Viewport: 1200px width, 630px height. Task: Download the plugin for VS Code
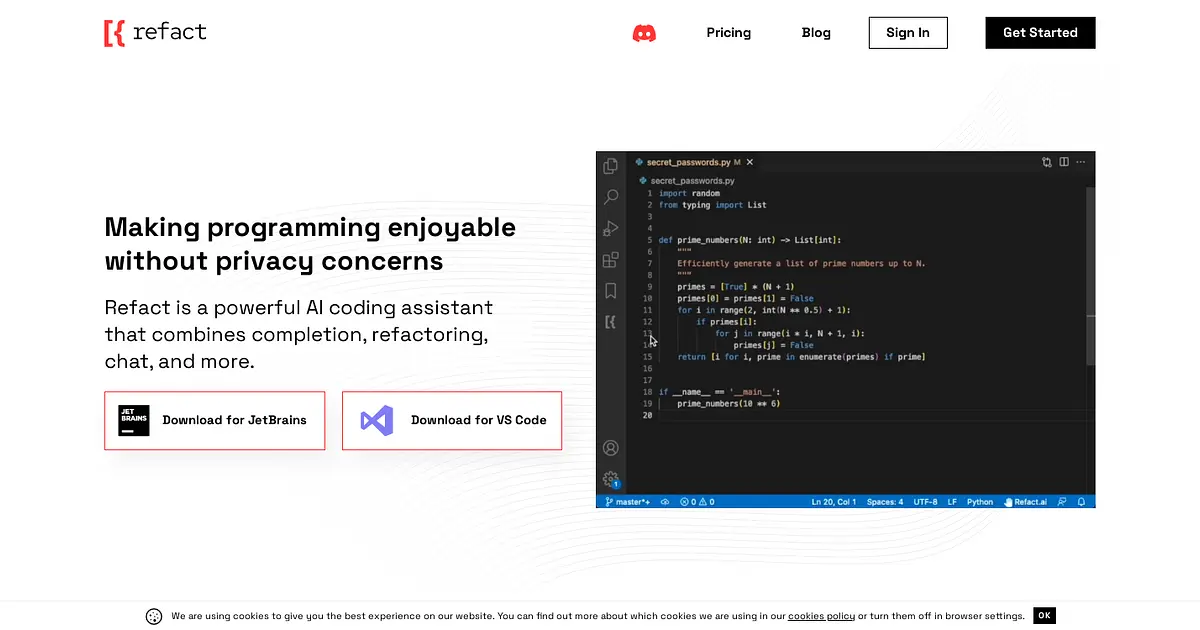click(452, 420)
